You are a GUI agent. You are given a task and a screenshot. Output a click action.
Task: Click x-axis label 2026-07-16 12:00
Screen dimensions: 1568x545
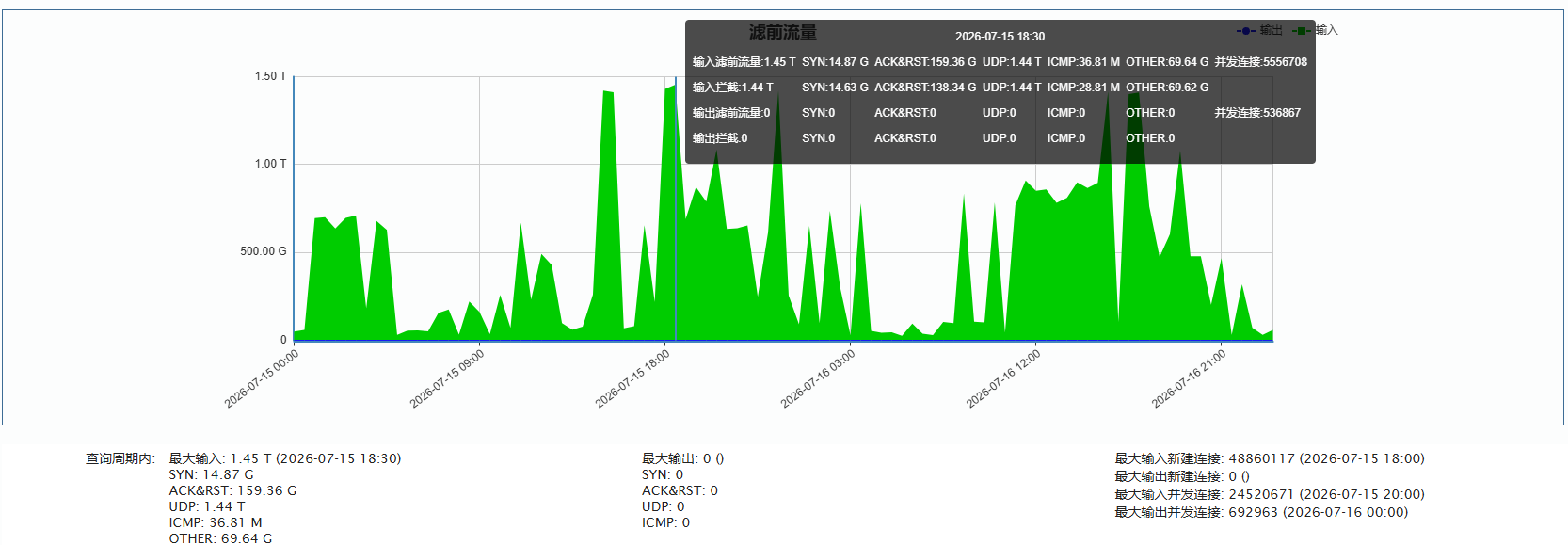coord(1002,379)
